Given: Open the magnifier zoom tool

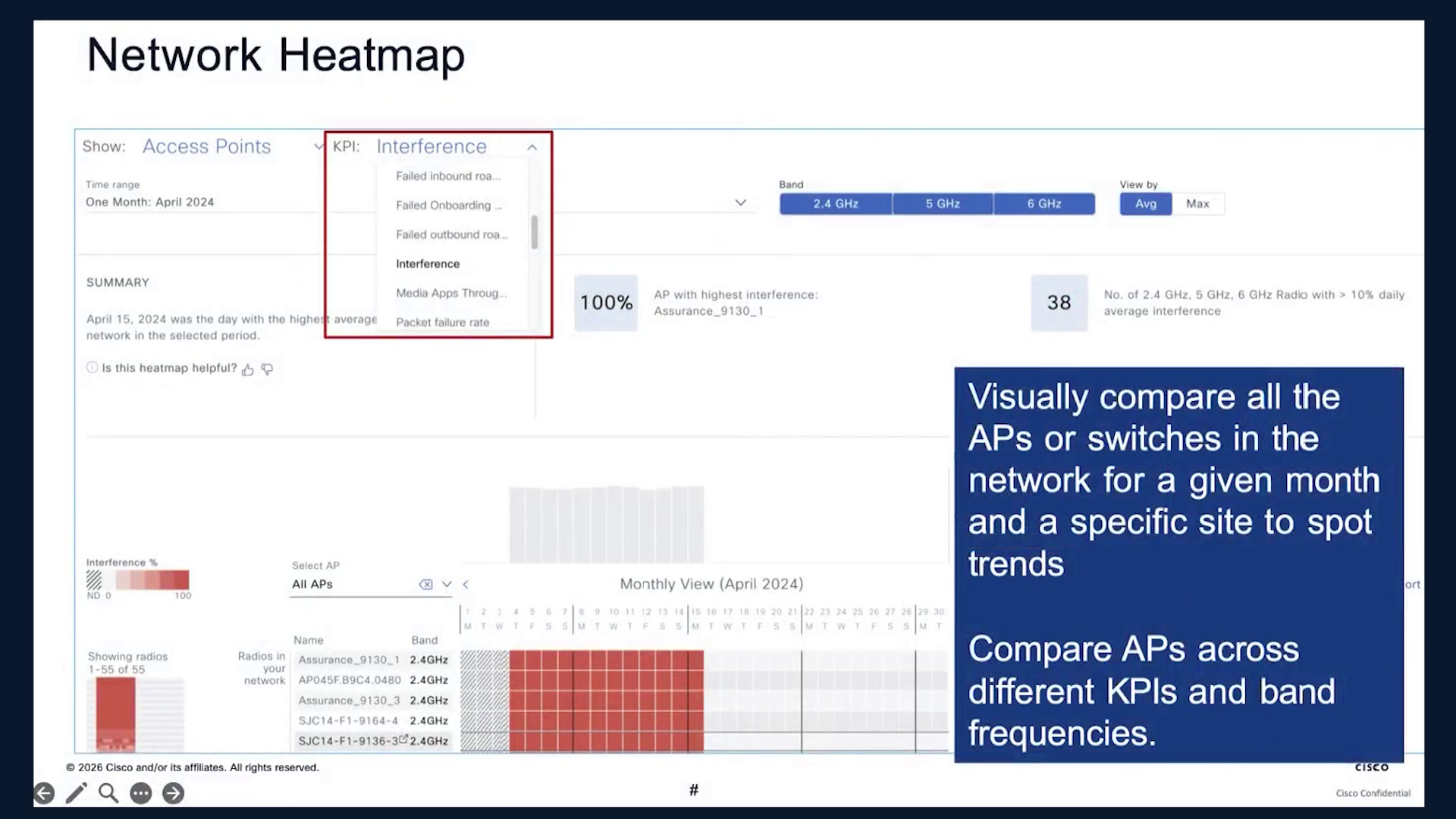Looking at the screenshot, I should click(x=108, y=793).
